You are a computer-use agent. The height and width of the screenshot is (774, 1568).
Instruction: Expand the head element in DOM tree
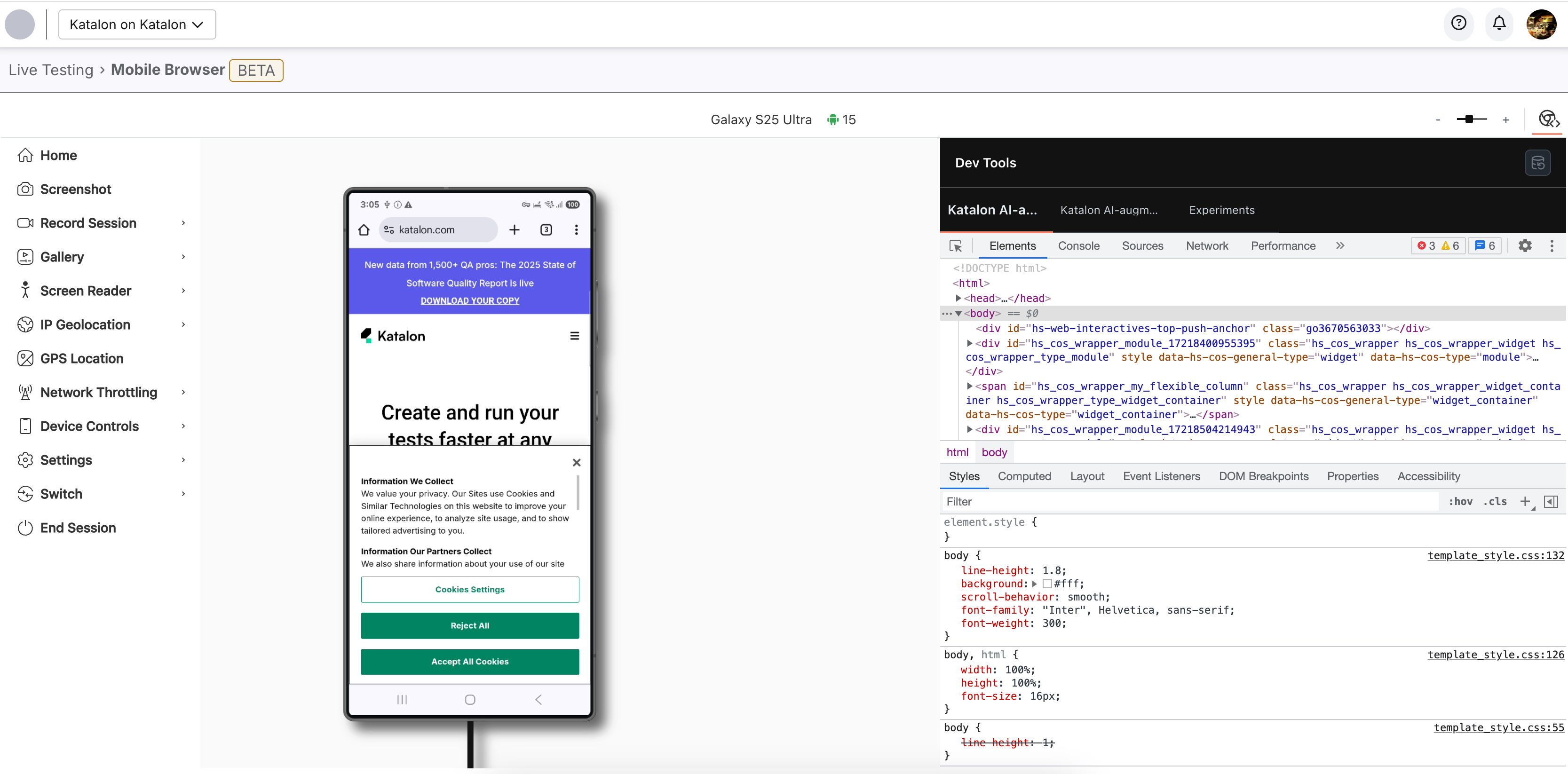click(x=958, y=298)
